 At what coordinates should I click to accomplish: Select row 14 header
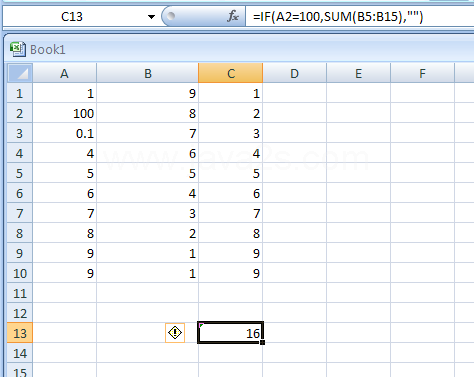coord(20,353)
